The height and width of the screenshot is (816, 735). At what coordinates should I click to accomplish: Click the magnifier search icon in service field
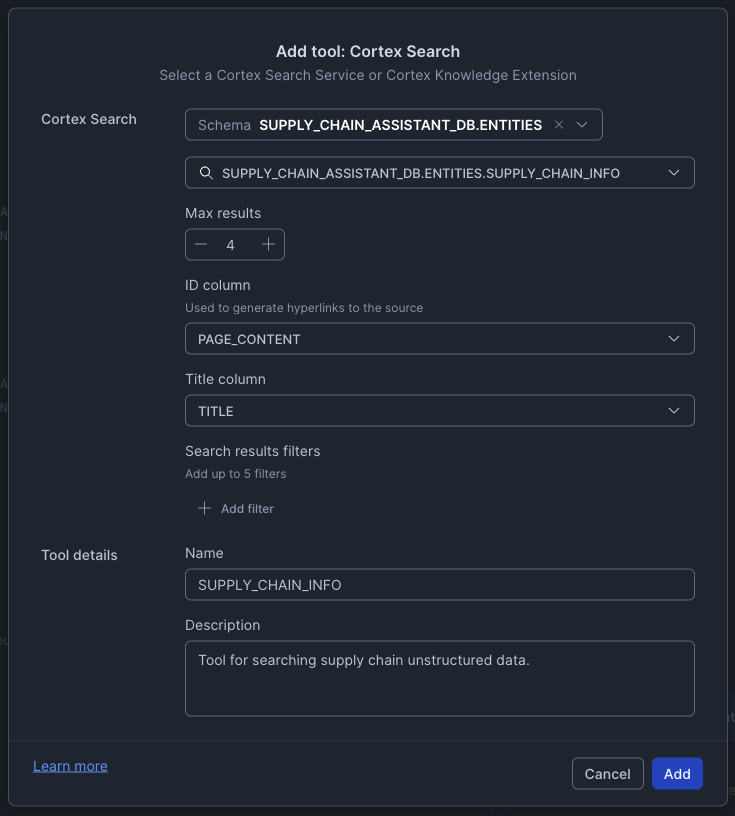click(x=207, y=172)
